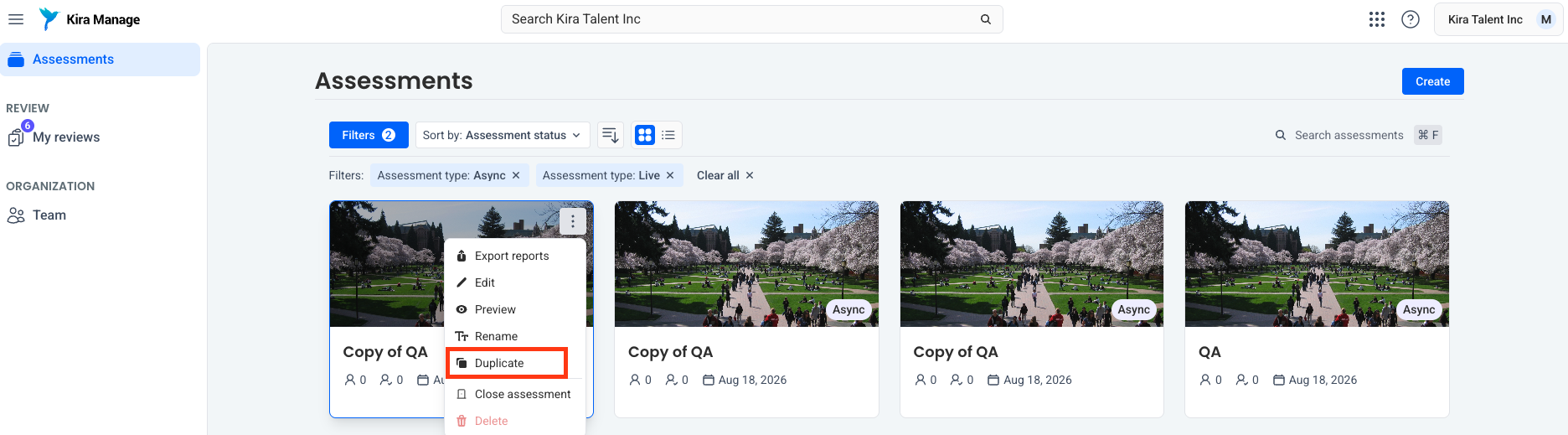The image size is (1568, 435).
Task: Open the Filters button
Action: [x=369, y=135]
